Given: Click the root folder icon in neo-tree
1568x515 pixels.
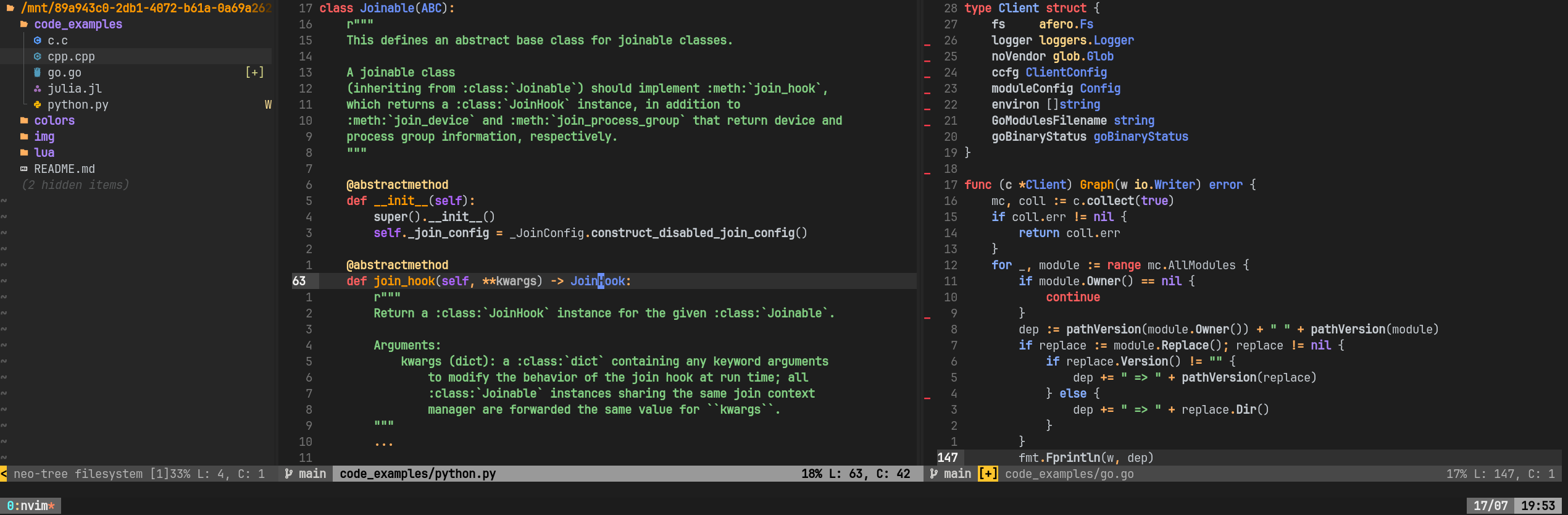Looking at the screenshot, I should [x=10, y=8].
